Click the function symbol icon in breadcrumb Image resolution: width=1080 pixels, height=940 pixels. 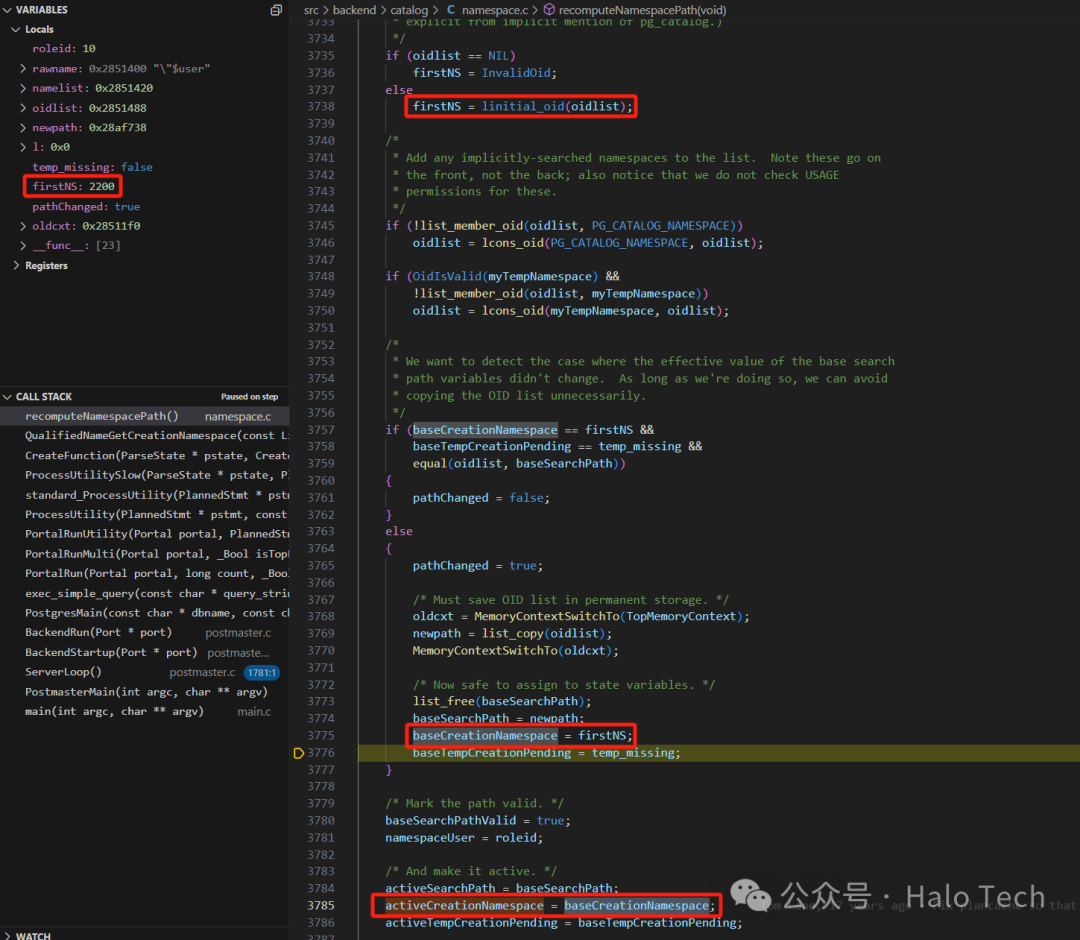[549, 10]
